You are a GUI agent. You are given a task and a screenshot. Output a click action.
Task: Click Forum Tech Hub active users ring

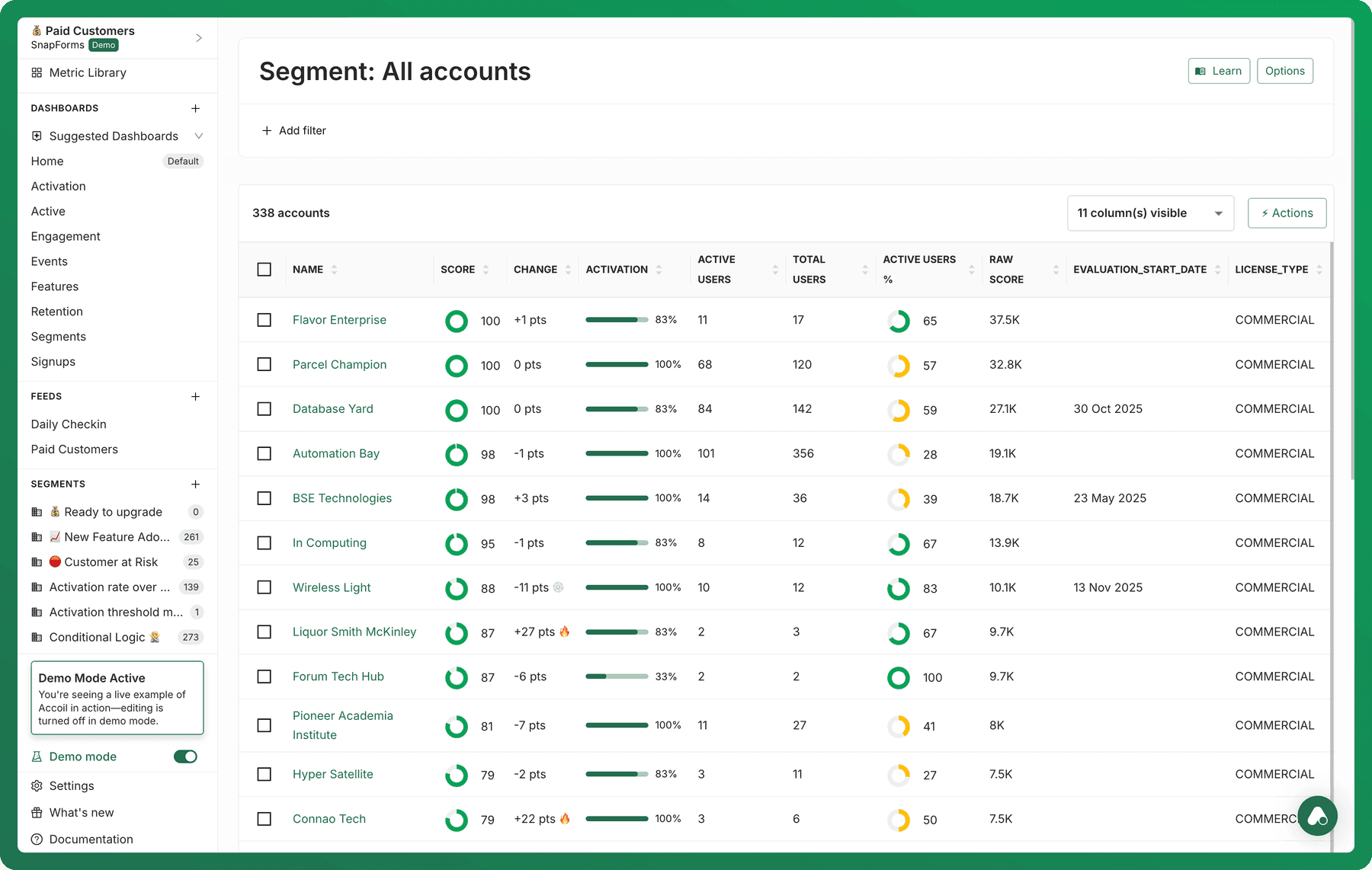[x=899, y=677]
